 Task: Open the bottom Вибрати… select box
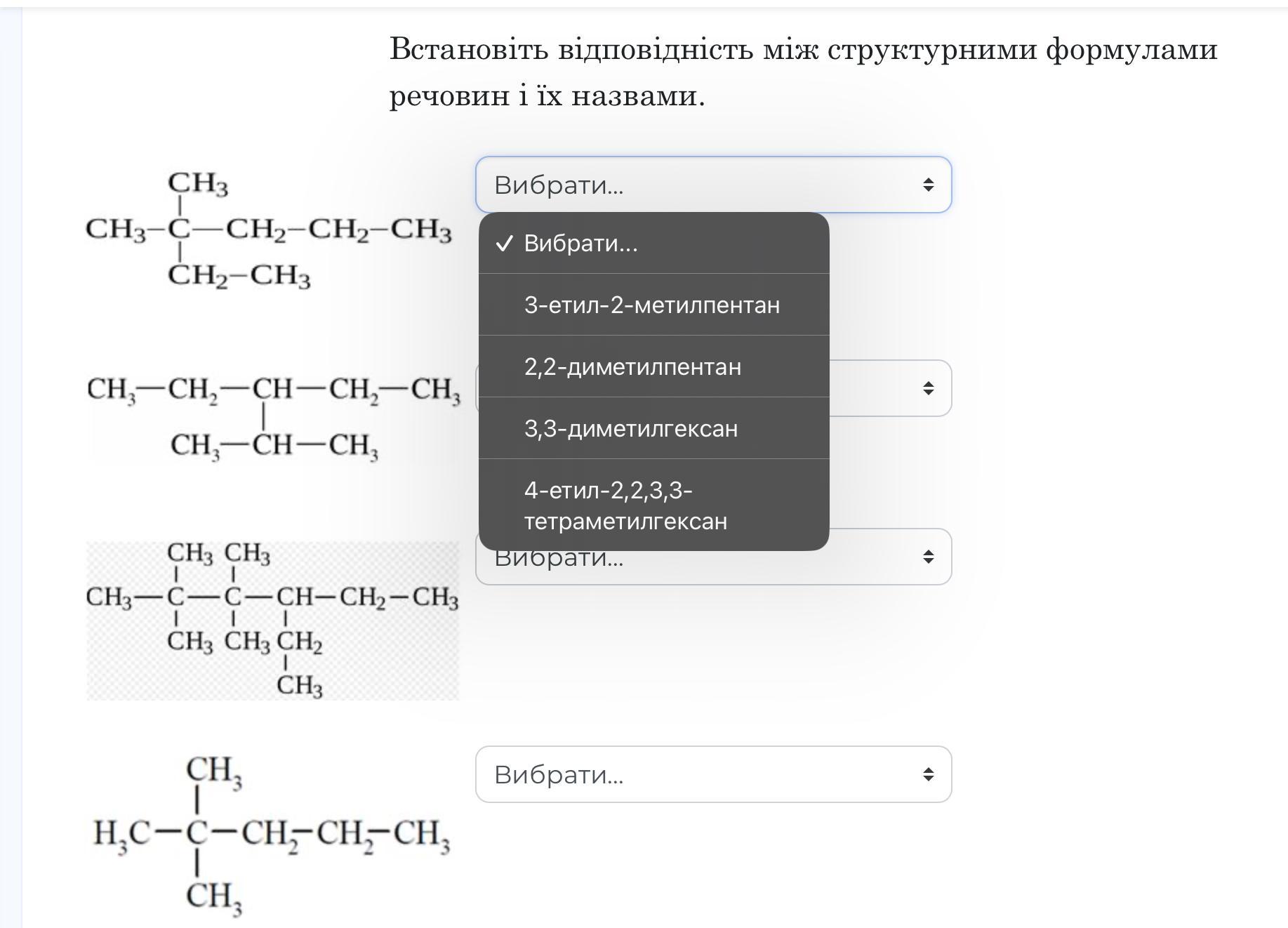(x=712, y=774)
